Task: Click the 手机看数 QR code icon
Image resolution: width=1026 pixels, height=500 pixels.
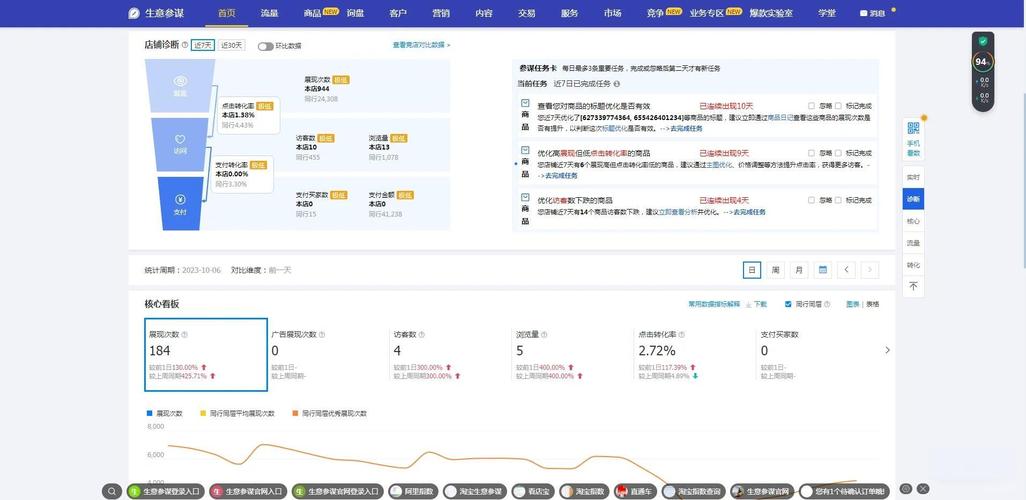Action: coord(913,128)
